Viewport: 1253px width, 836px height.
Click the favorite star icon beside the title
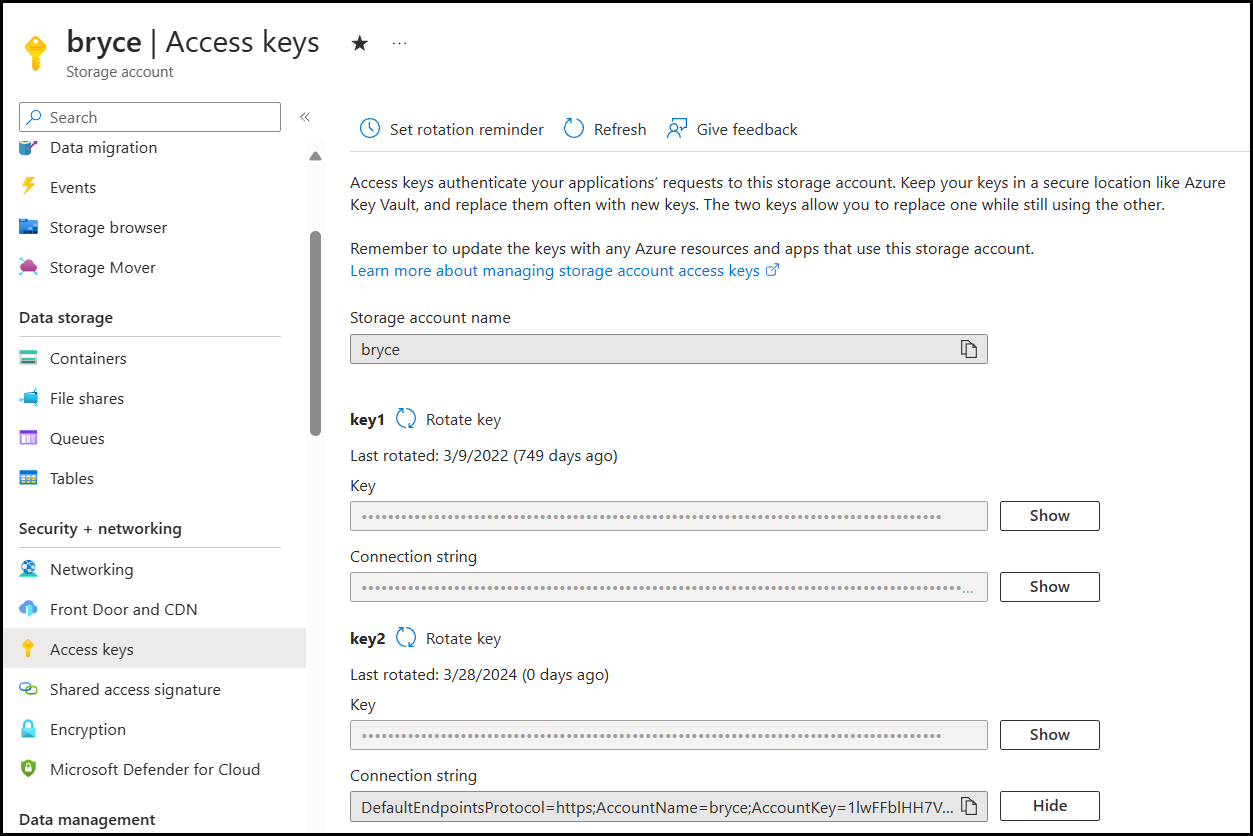(x=360, y=43)
